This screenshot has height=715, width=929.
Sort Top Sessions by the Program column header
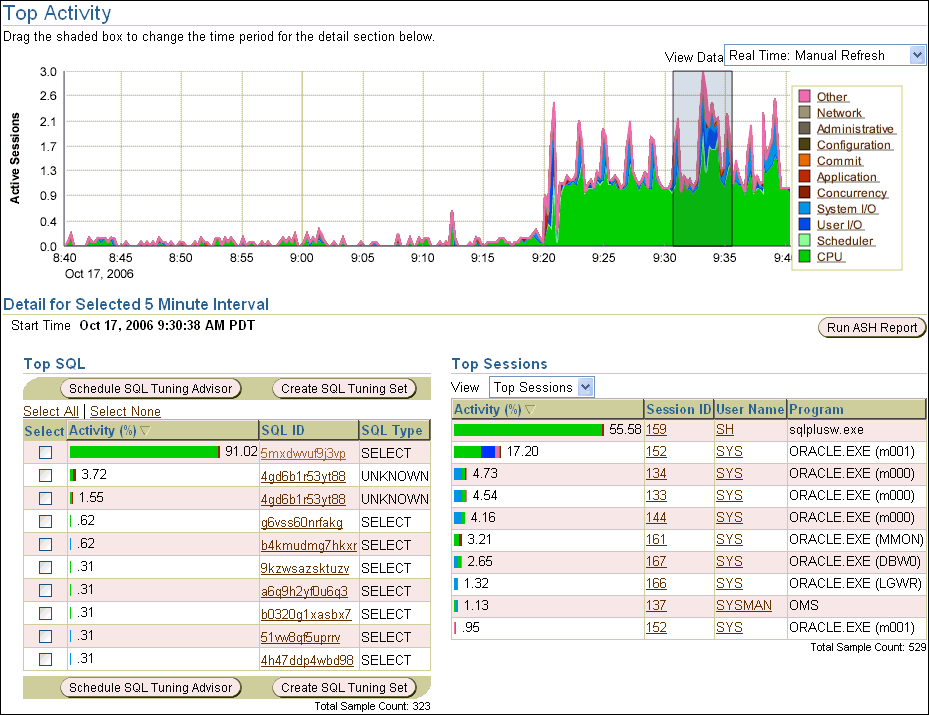[816, 409]
